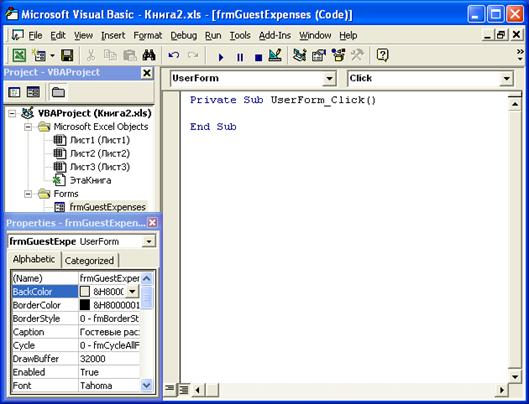
Task: Click the Reset stop button
Action: pos(258,57)
